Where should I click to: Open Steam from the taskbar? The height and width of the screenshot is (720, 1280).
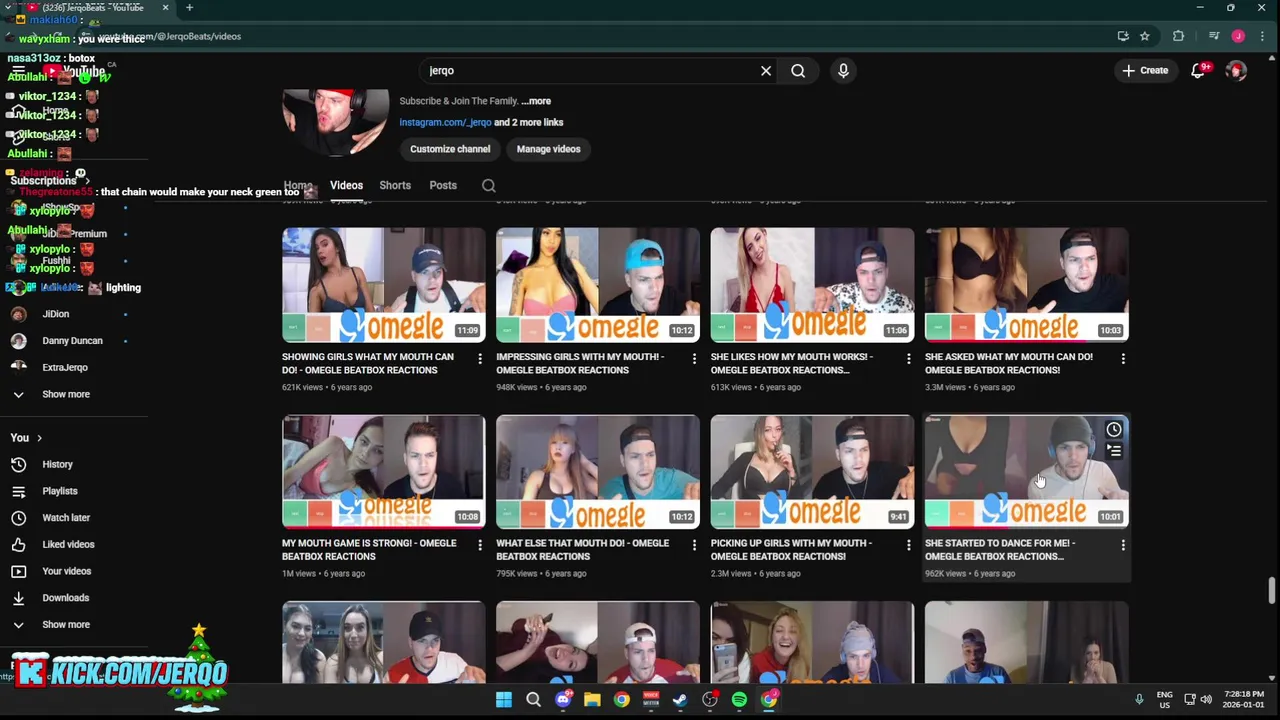click(x=680, y=700)
